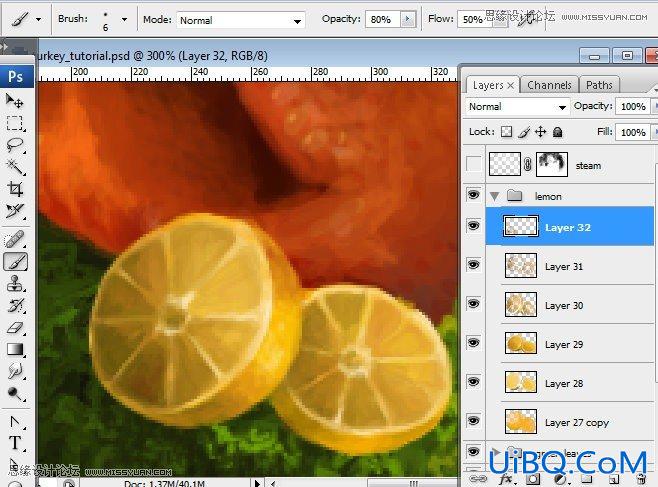Select the Lasso tool
This screenshot has width=658, height=487.
tap(15, 145)
